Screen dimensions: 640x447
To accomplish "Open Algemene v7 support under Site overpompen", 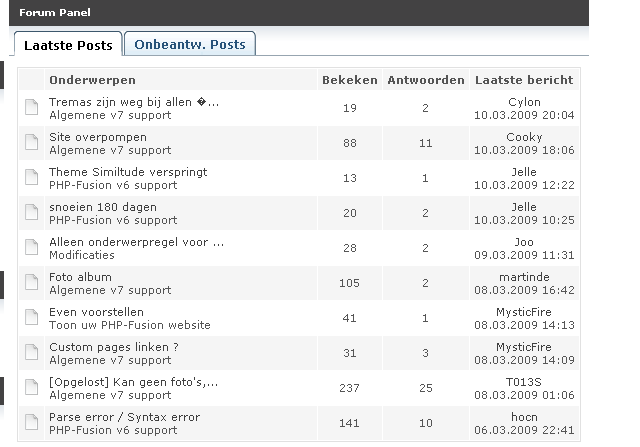I will point(110,150).
